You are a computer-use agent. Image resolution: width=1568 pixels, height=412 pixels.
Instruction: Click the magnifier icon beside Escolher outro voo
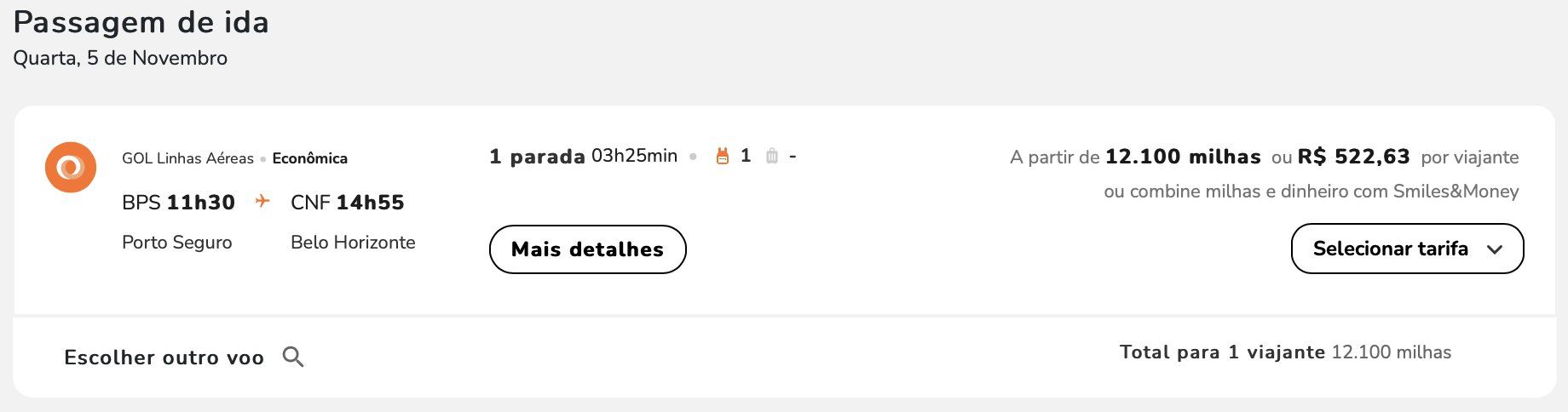pyautogui.click(x=293, y=357)
